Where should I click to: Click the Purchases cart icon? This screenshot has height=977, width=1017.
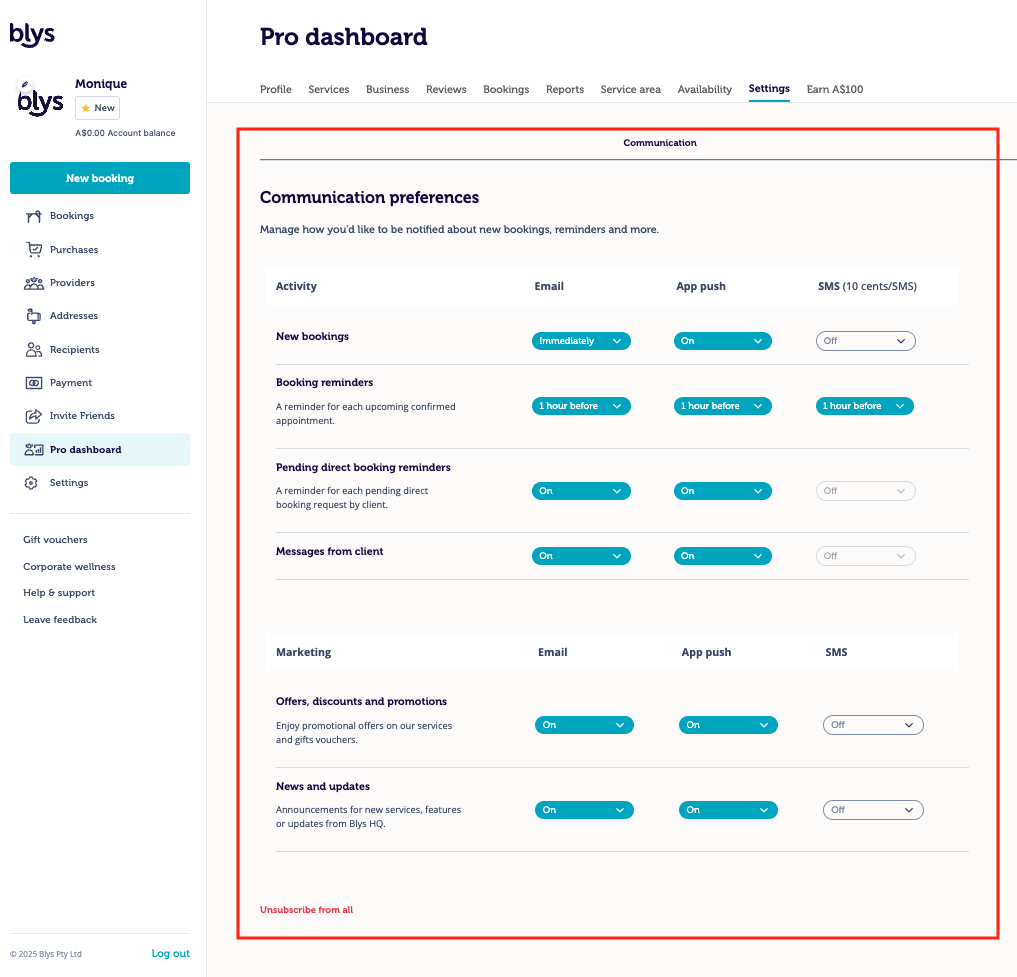click(34, 249)
